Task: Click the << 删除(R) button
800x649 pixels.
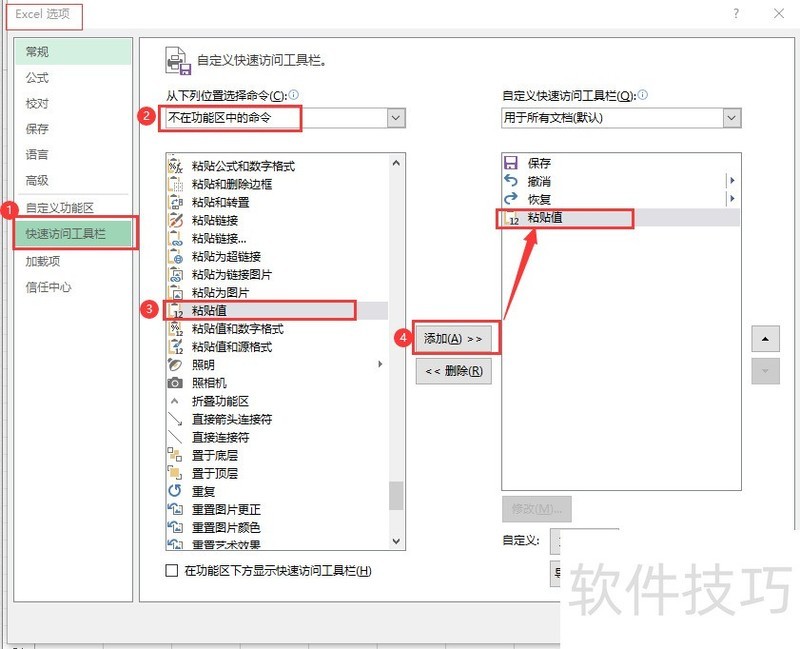Action: tap(454, 371)
